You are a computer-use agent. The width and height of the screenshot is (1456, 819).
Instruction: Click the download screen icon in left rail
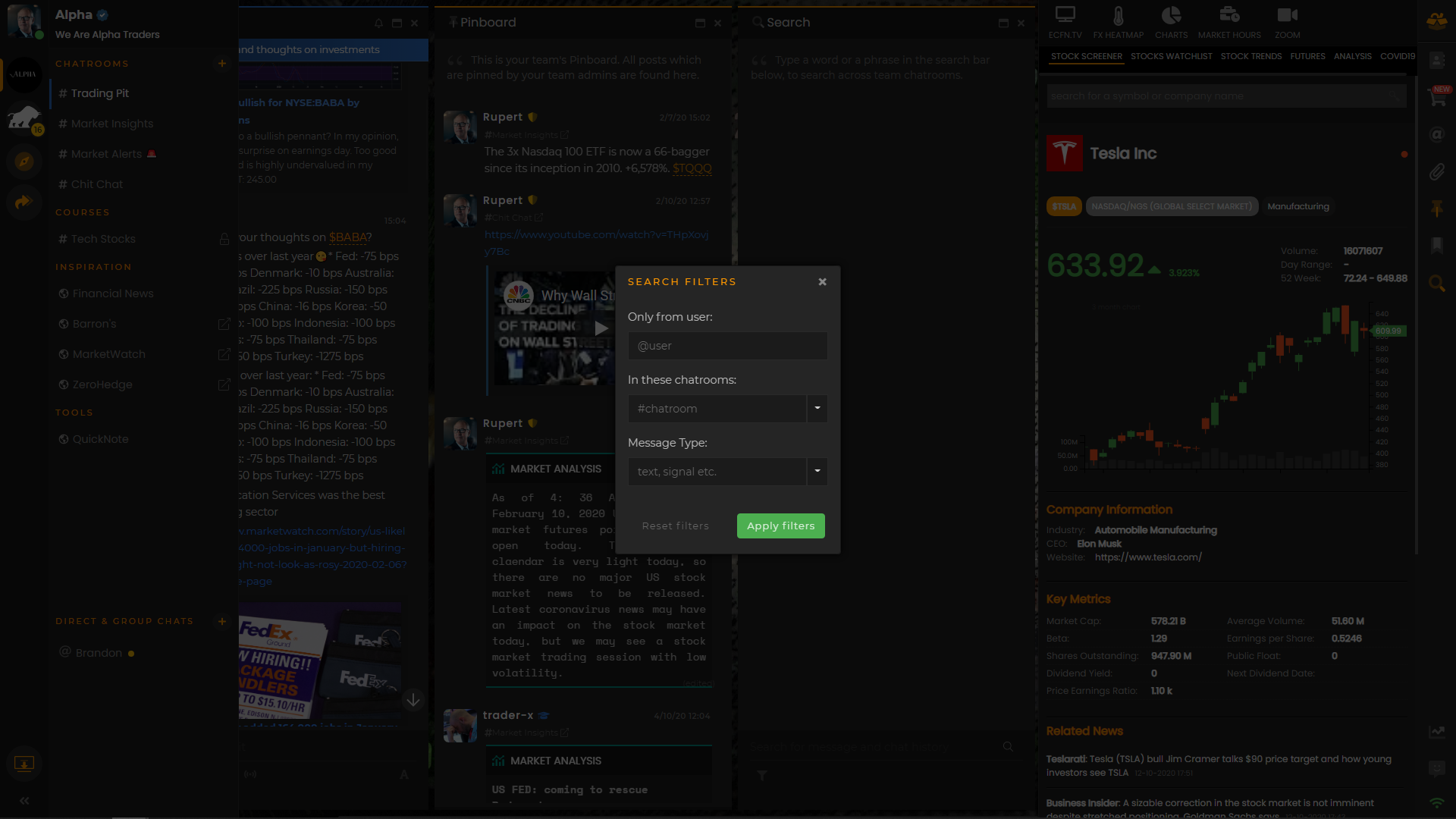click(24, 764)
